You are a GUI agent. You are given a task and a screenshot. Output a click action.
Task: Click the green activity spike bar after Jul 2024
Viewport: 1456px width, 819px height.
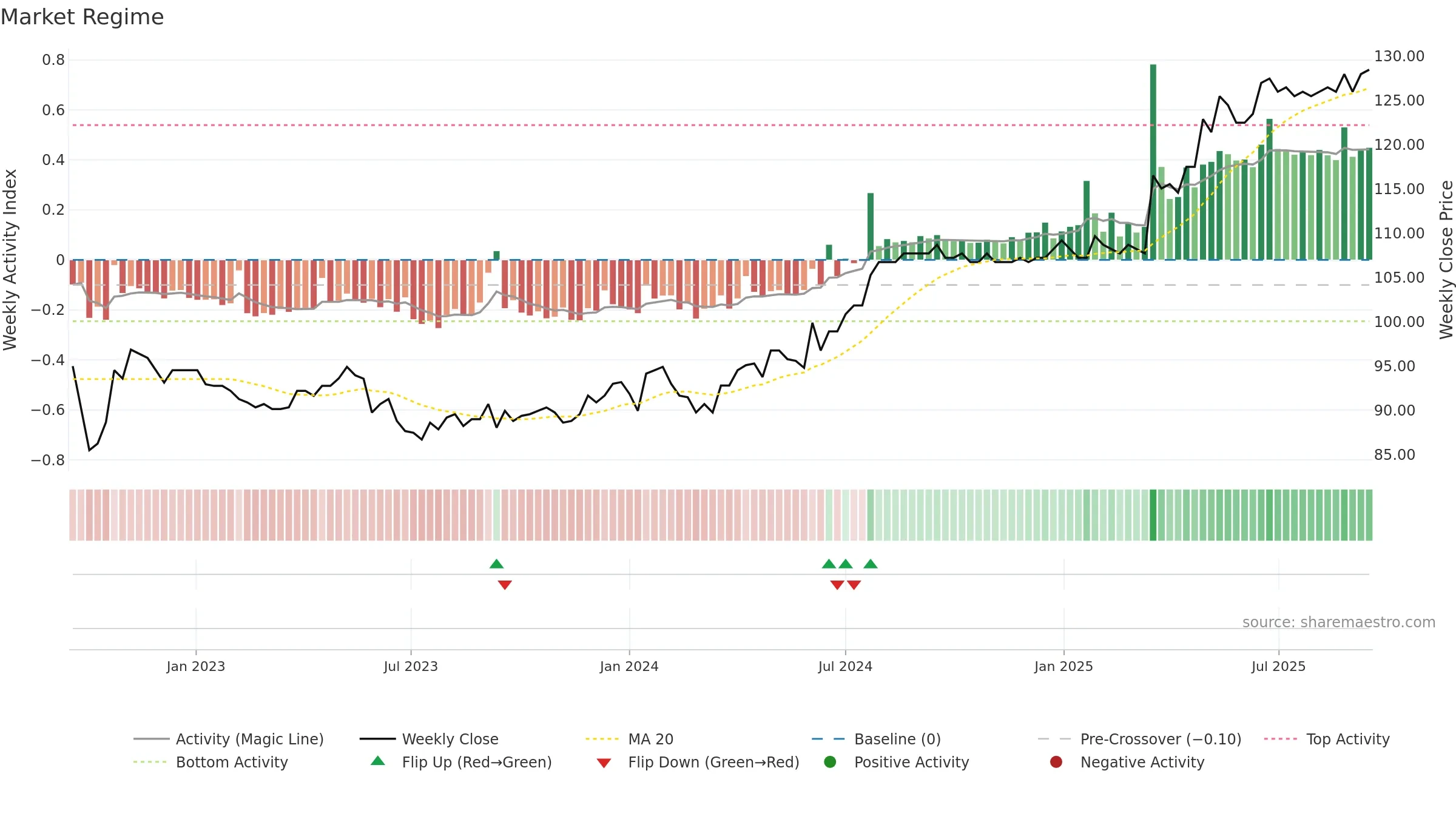pyautogui.click(x=871, y=226)
